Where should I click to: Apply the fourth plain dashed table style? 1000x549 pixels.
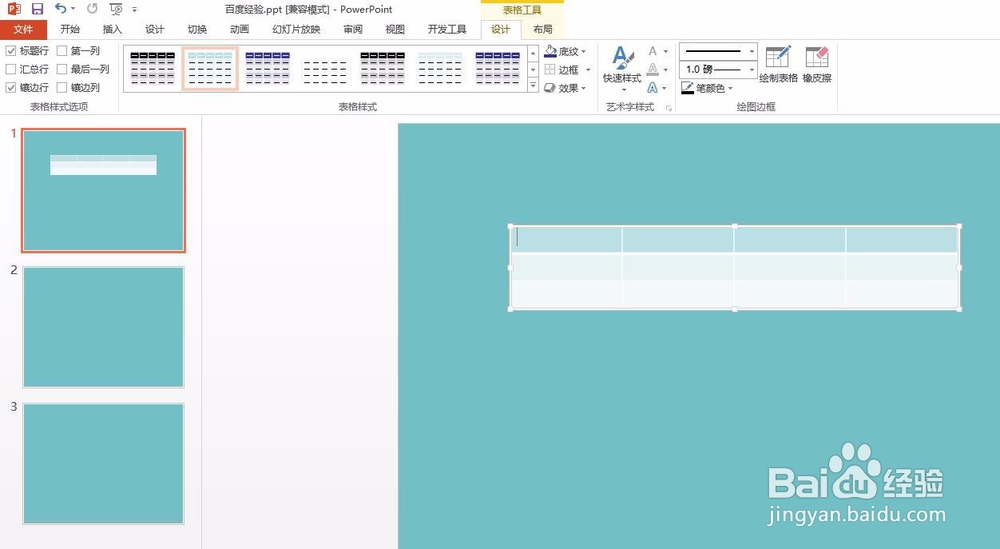pyautogui.click(x=325, y=68)
